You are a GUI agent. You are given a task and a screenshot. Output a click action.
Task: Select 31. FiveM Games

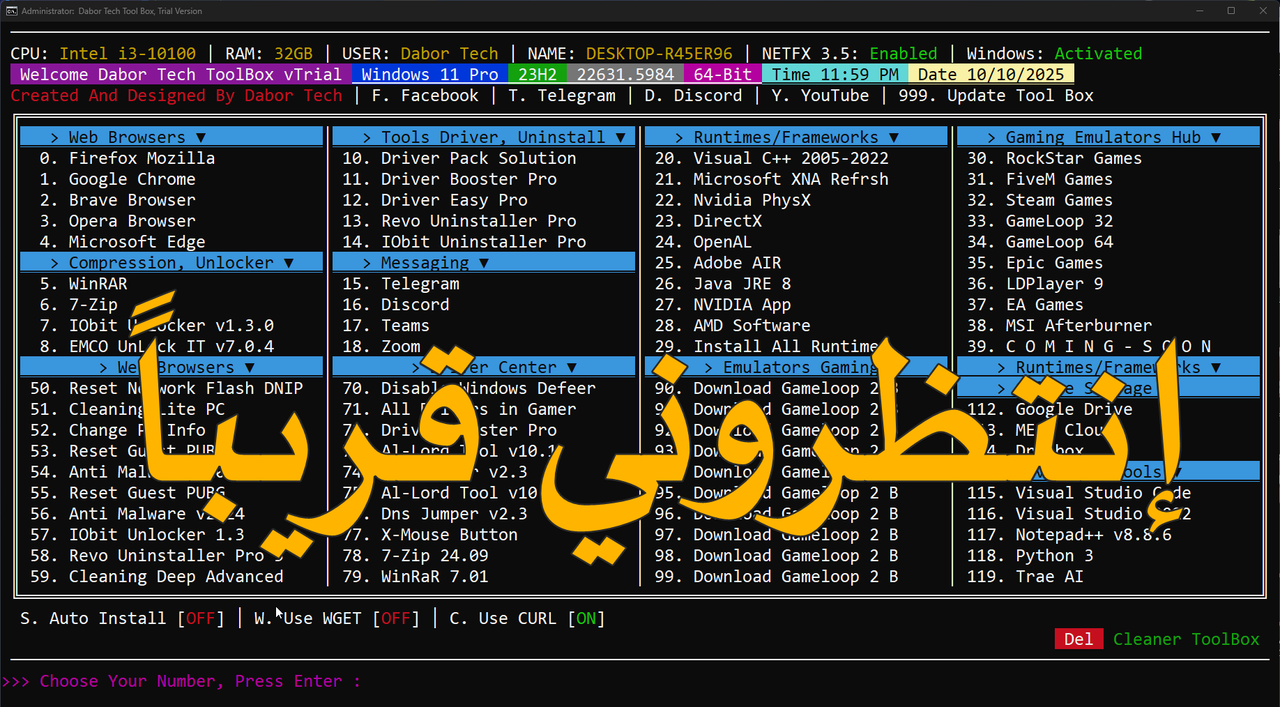[x=1040, y=179]
